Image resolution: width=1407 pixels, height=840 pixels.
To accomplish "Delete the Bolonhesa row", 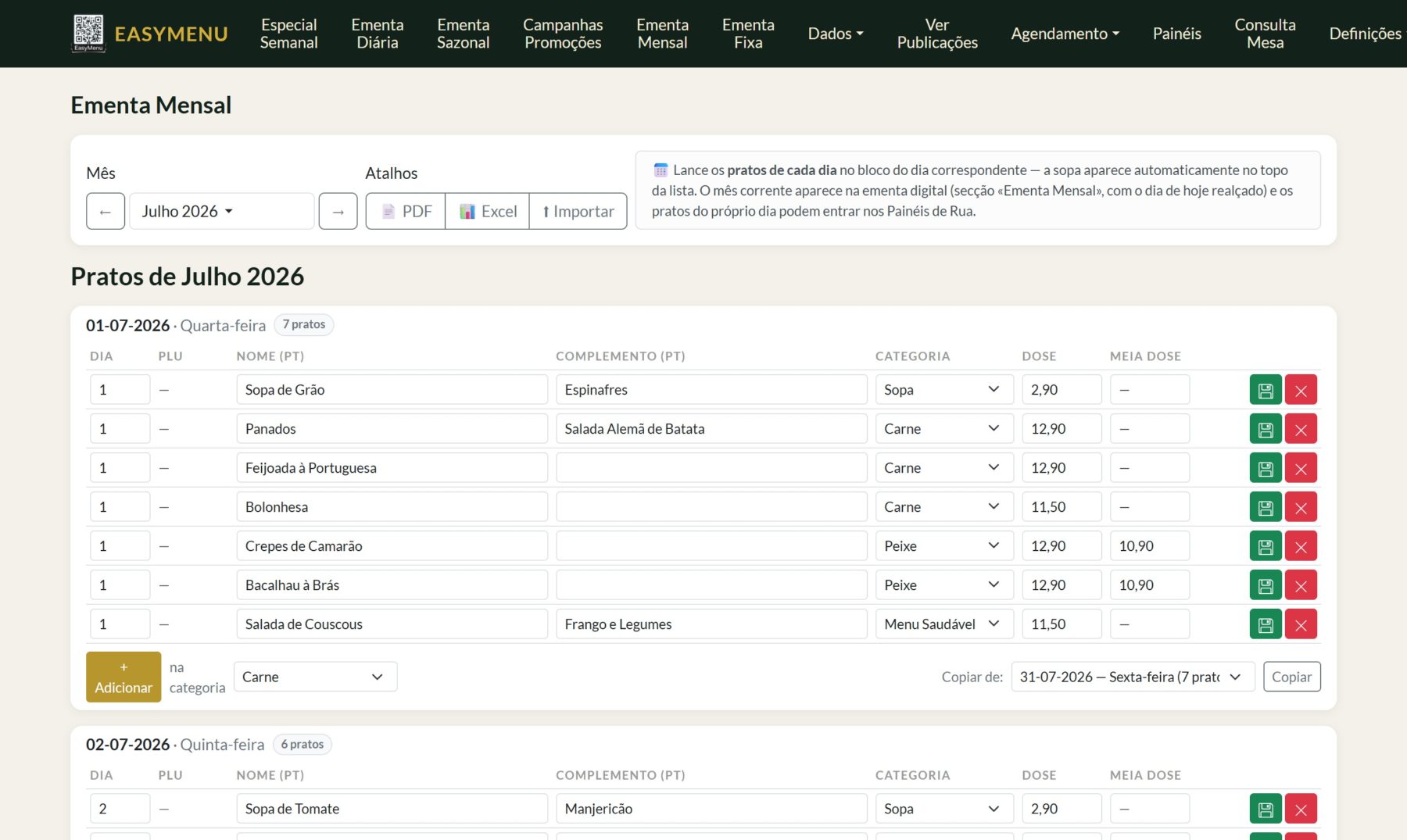I will pyautogui.click(x=1301, y=507).
